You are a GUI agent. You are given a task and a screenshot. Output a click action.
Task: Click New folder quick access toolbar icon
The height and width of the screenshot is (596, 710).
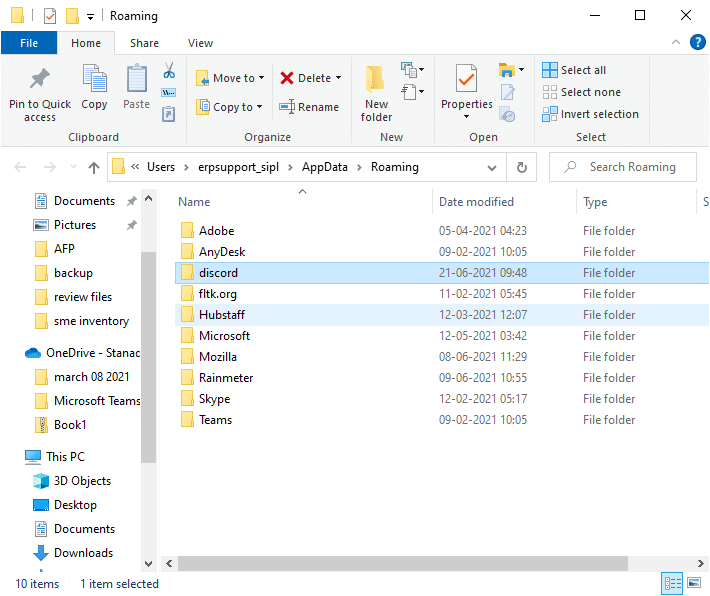pyautogui.click(x=72, y=16)
